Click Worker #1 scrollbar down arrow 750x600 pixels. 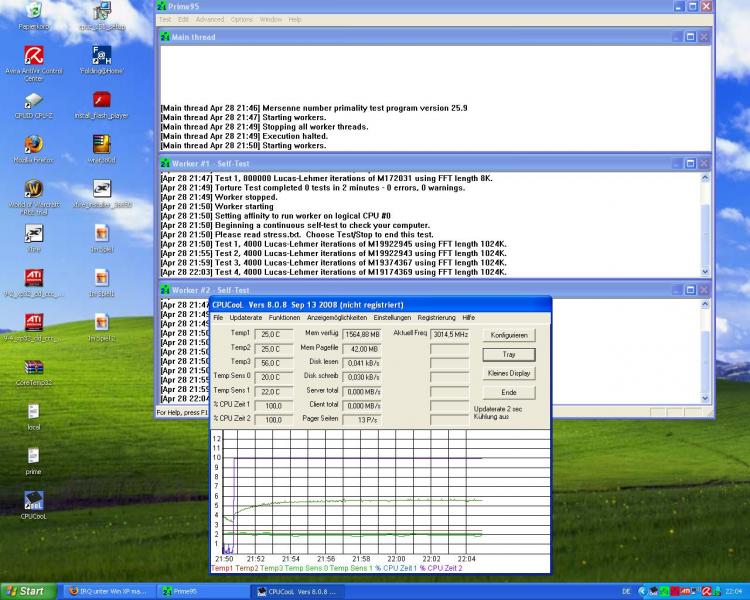point(706,271)
